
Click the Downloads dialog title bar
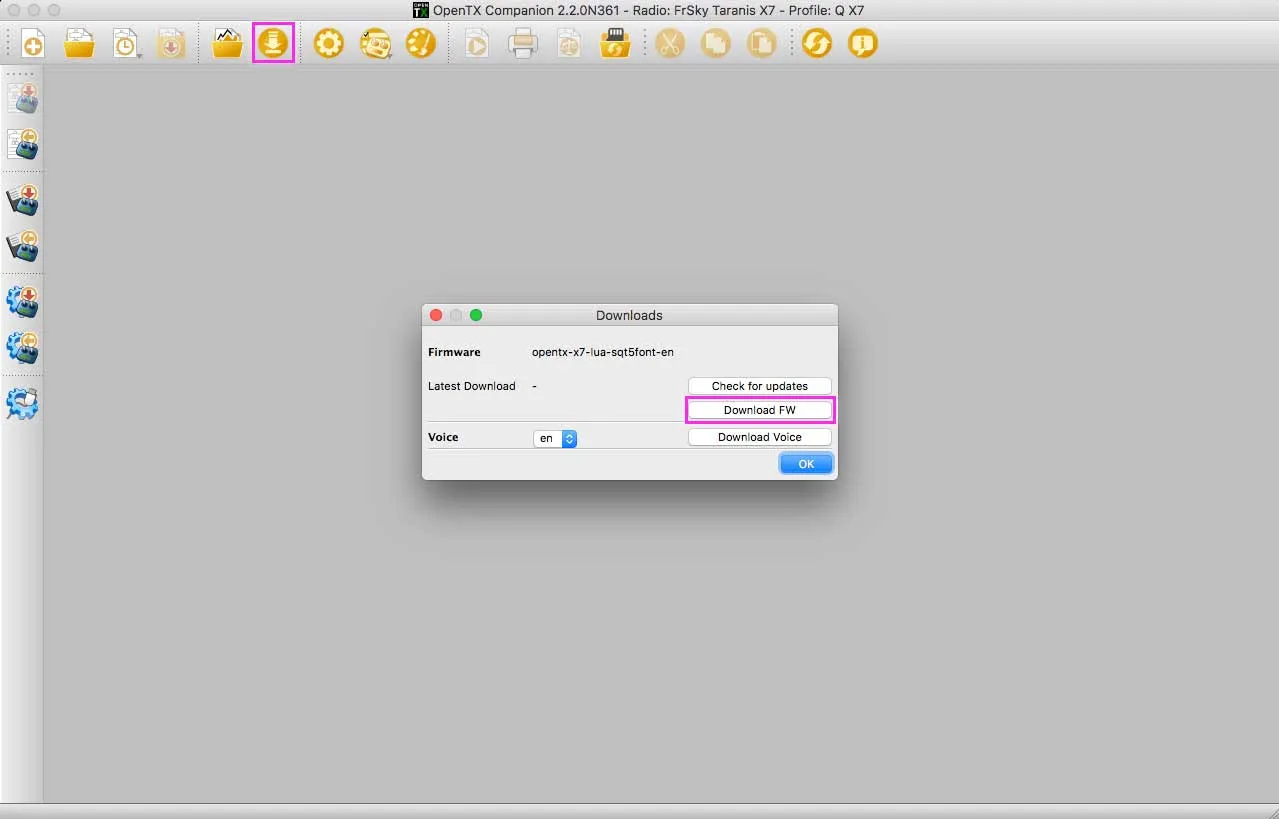[x=629, y=315]
